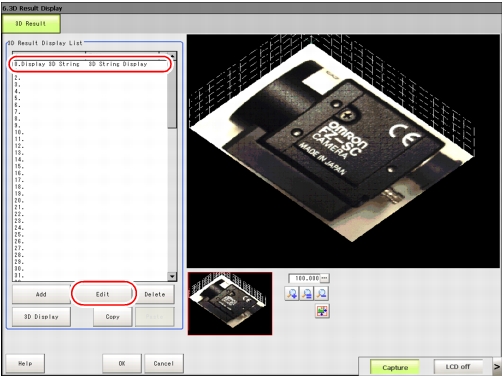The height and width of the screenshot is (377, 504).
Task: Click the zoom out magnifier icon
Action: [322, 294]
